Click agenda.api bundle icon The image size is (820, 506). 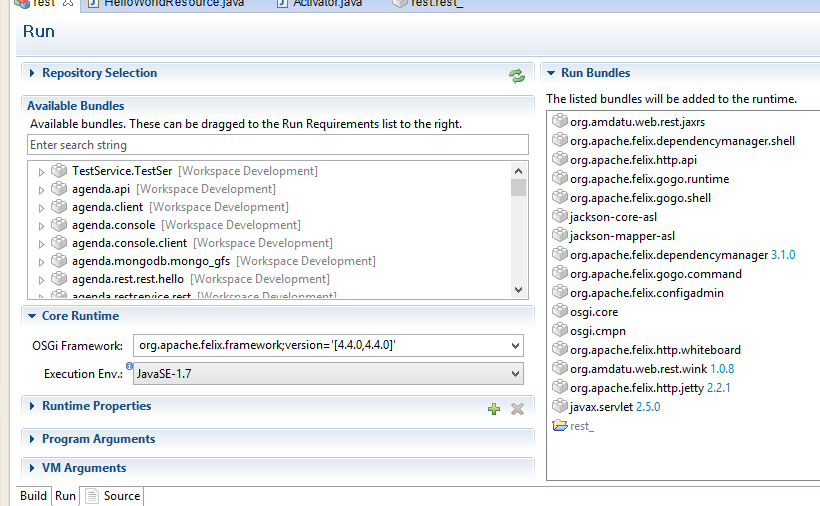point(59,188)
